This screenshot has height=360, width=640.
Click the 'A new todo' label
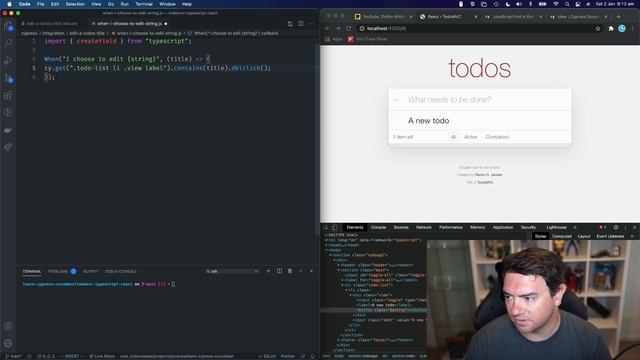tap(429, 121)
